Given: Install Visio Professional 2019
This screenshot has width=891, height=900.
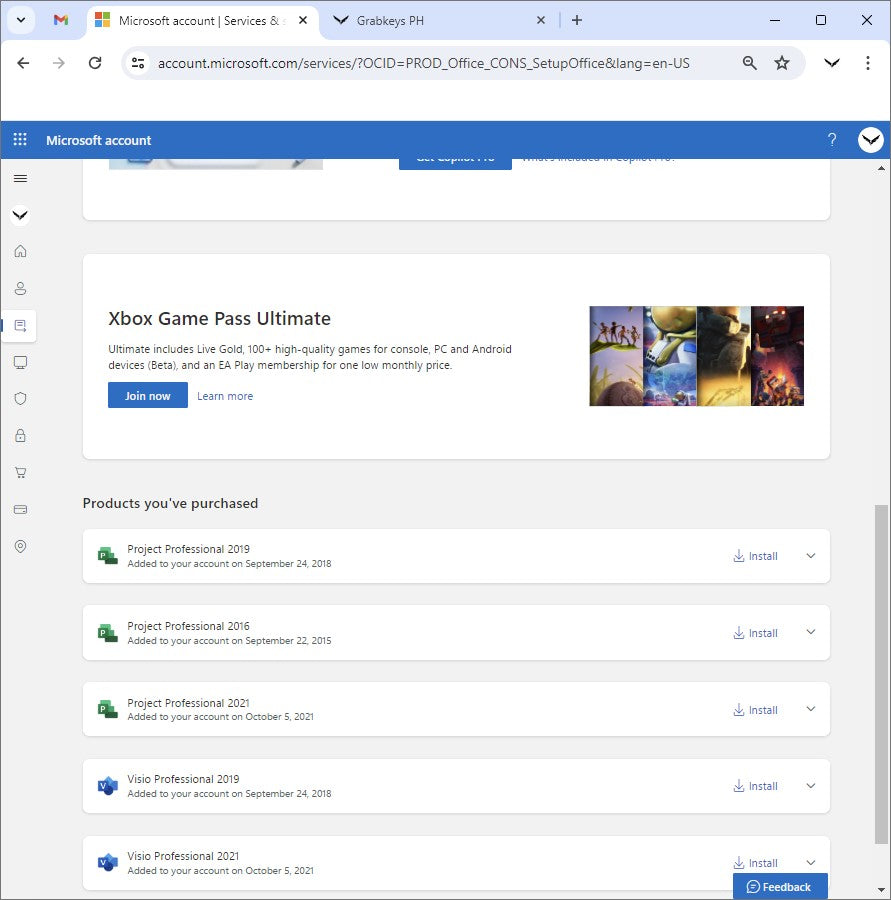Looking at the screenshot, I should pyautogui.click(x=756, y=786).
